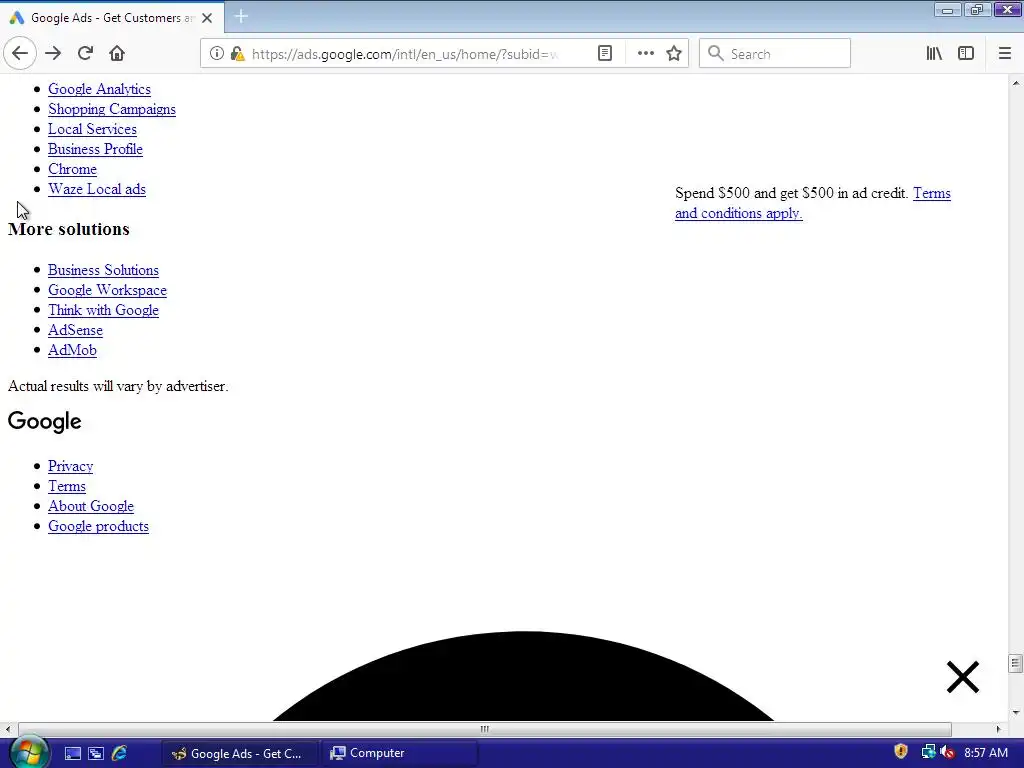Close the Google Ads tab
This screenshot has width=1024, height=768.
[x=207, y=18]
